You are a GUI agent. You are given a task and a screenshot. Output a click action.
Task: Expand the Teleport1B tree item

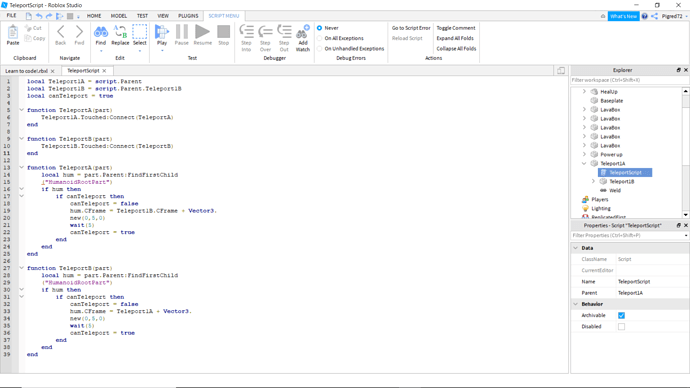pyautogui.click(x=593, y=181)
